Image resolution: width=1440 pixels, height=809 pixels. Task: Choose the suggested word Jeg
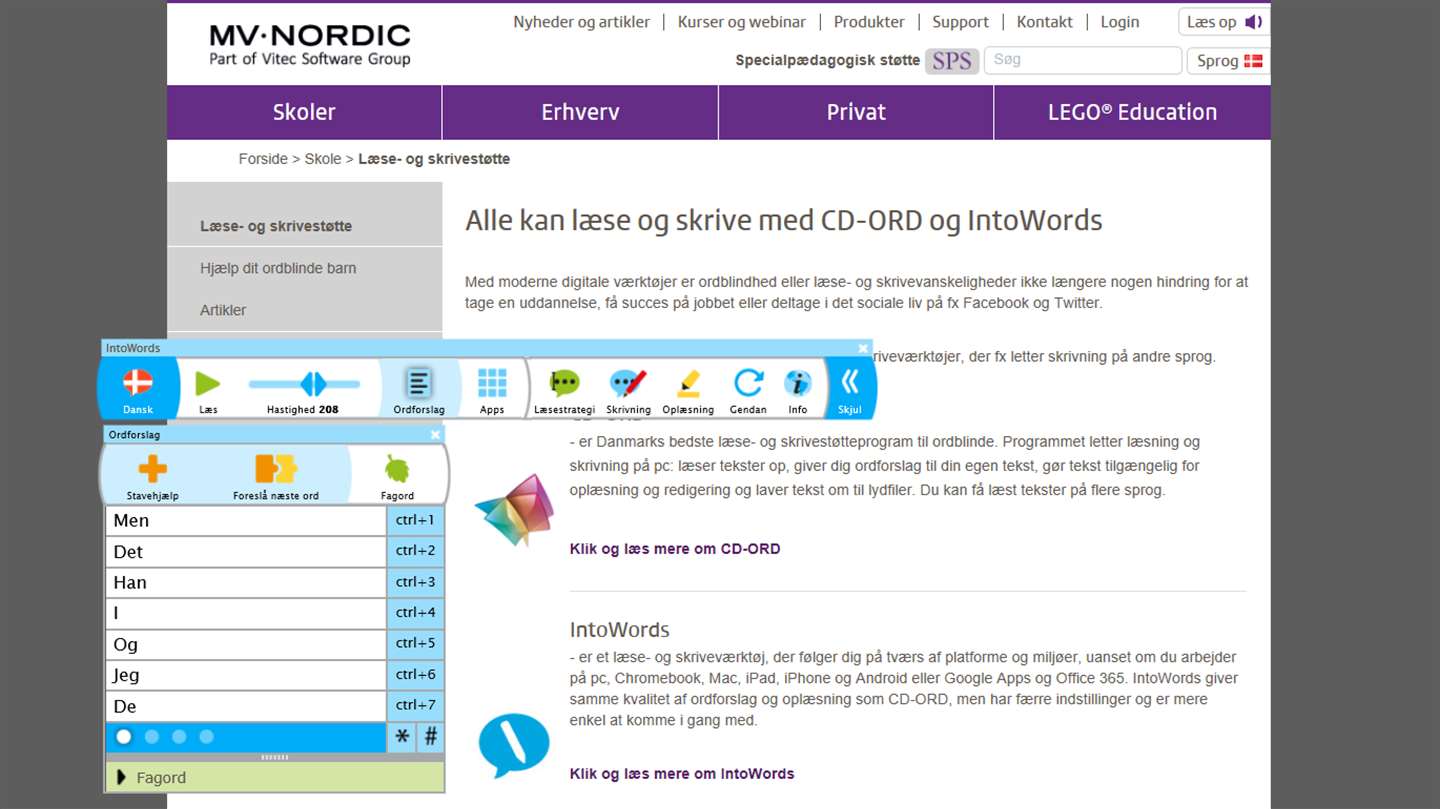(246, 675)
